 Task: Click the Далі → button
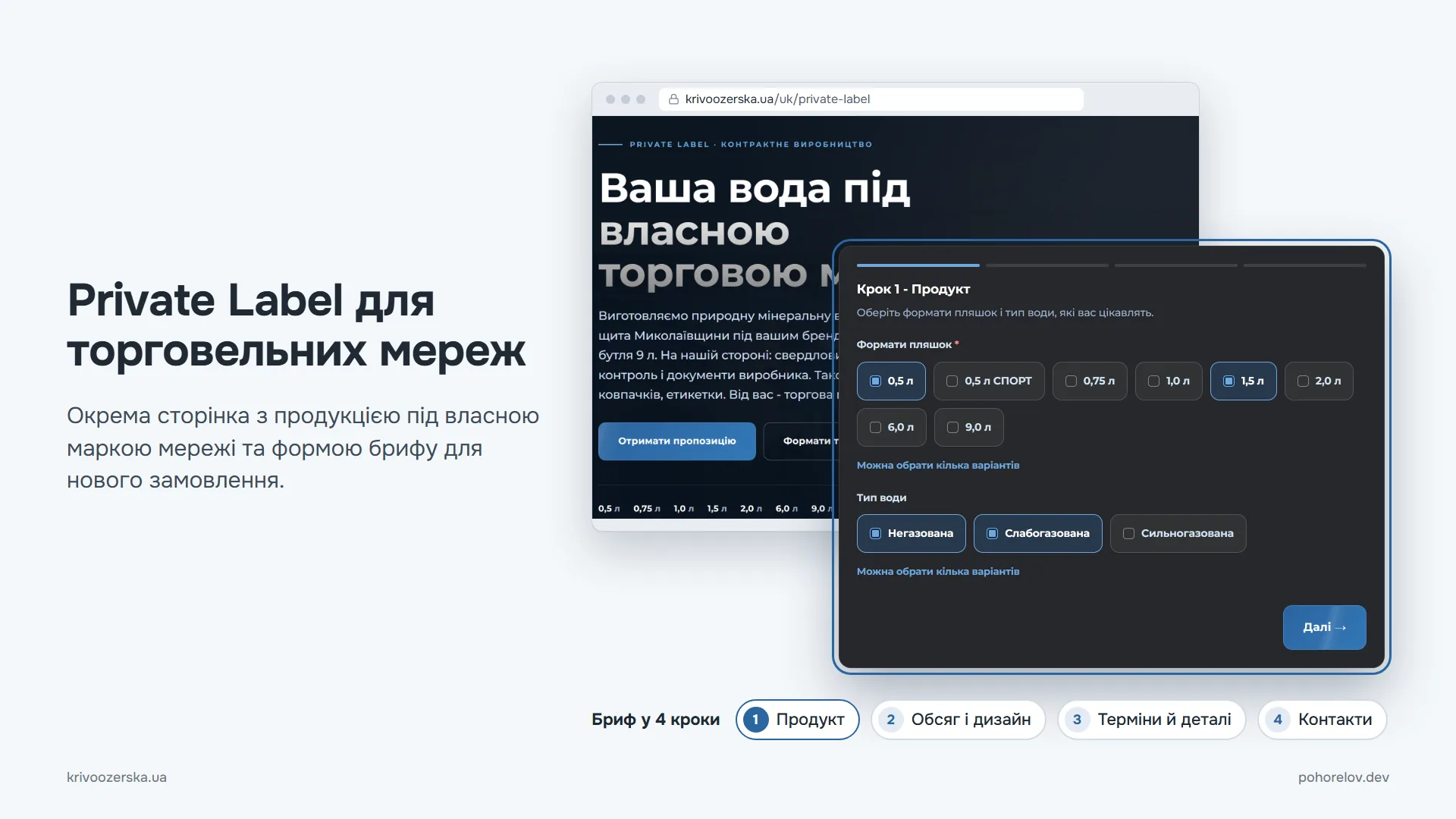[x=1324, y=627]
